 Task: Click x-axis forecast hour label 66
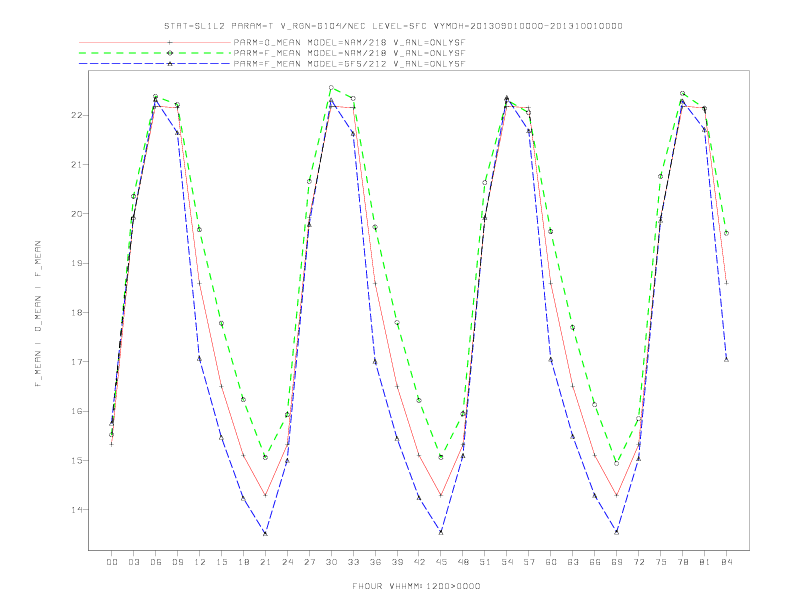pos(595,562)
